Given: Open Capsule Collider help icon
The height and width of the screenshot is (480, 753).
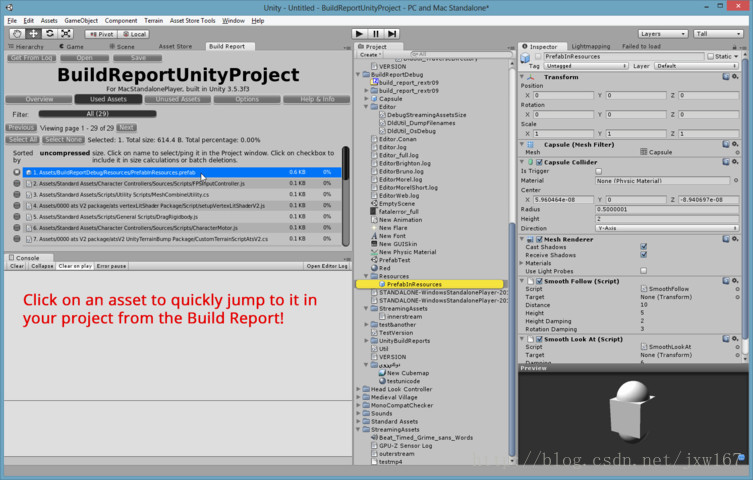Looking at the screenshot, I should point(726,162).
